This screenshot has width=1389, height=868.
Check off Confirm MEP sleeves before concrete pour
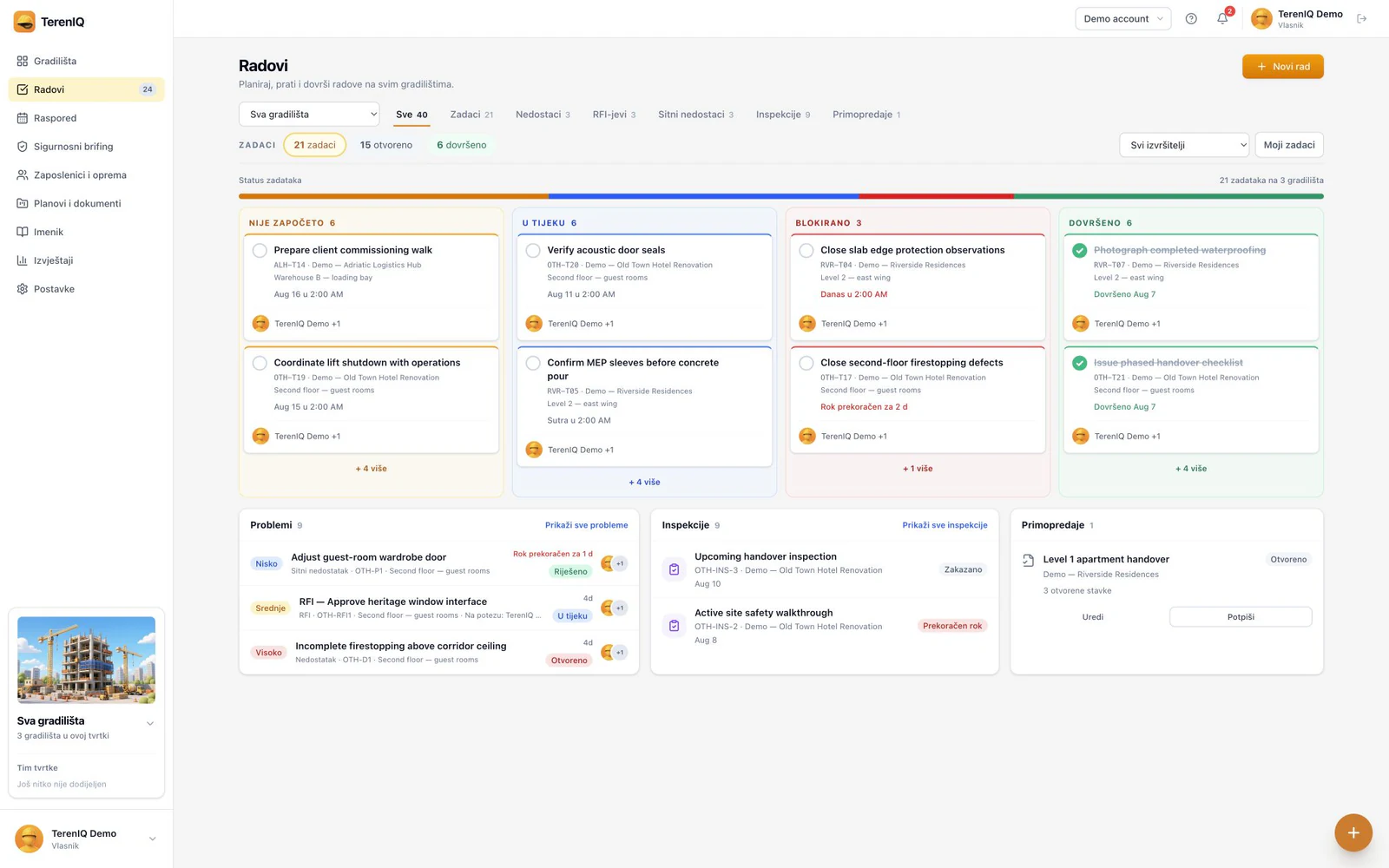pyautogui.click(x=533, y=363)
